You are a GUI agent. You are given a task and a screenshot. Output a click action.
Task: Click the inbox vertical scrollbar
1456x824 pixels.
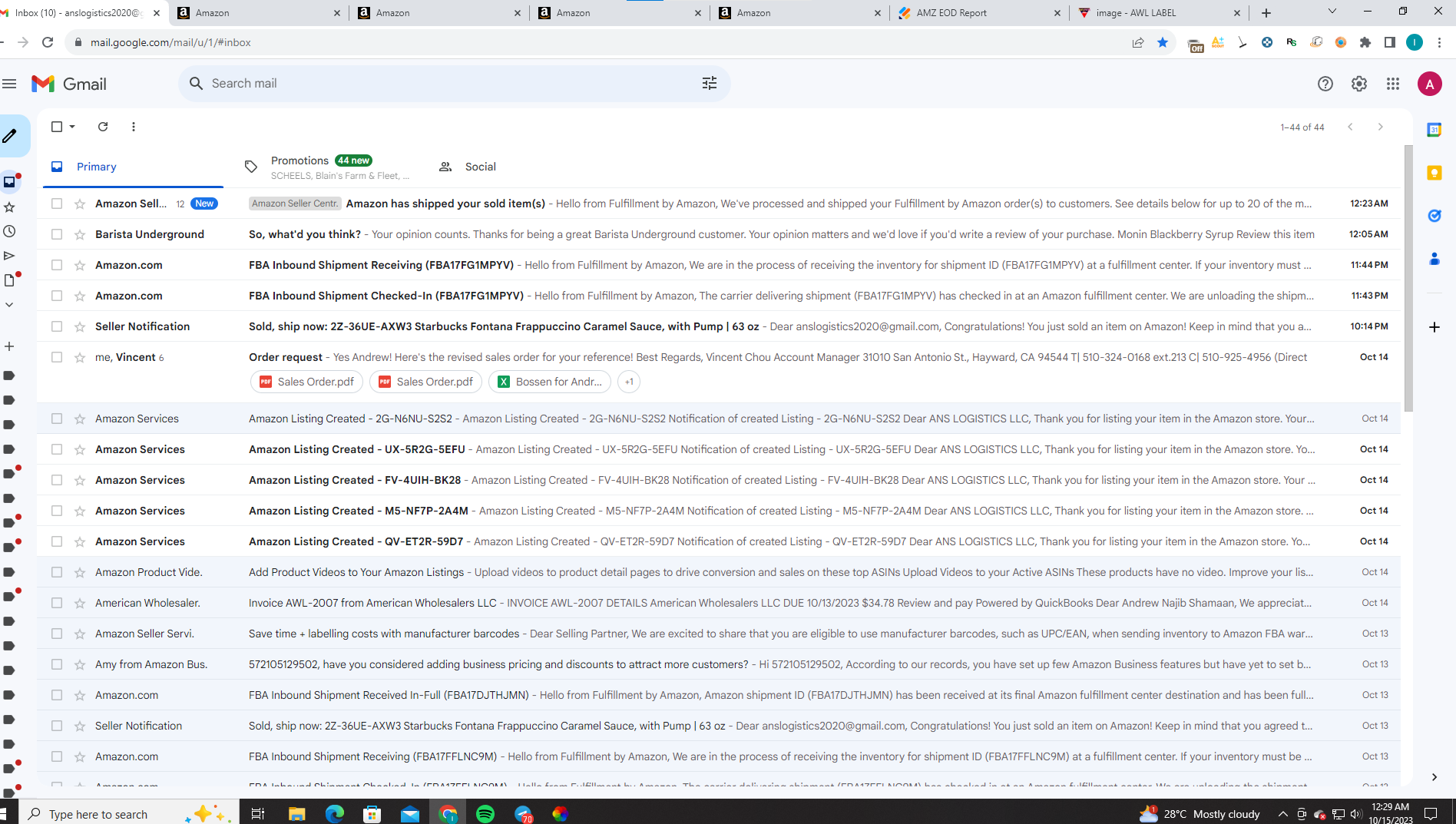tap(1408, 278)
